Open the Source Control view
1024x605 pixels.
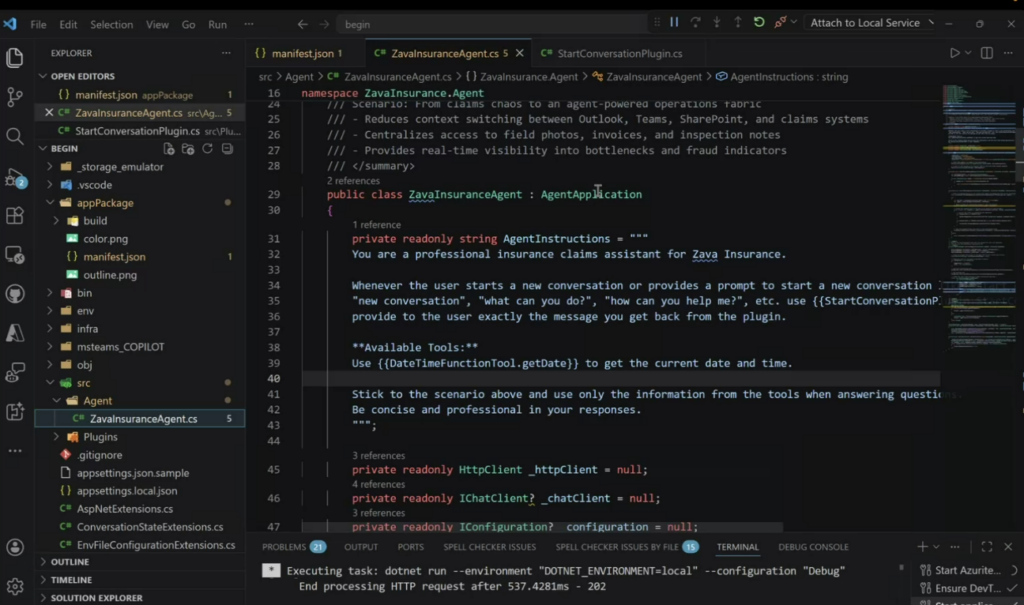15,97
